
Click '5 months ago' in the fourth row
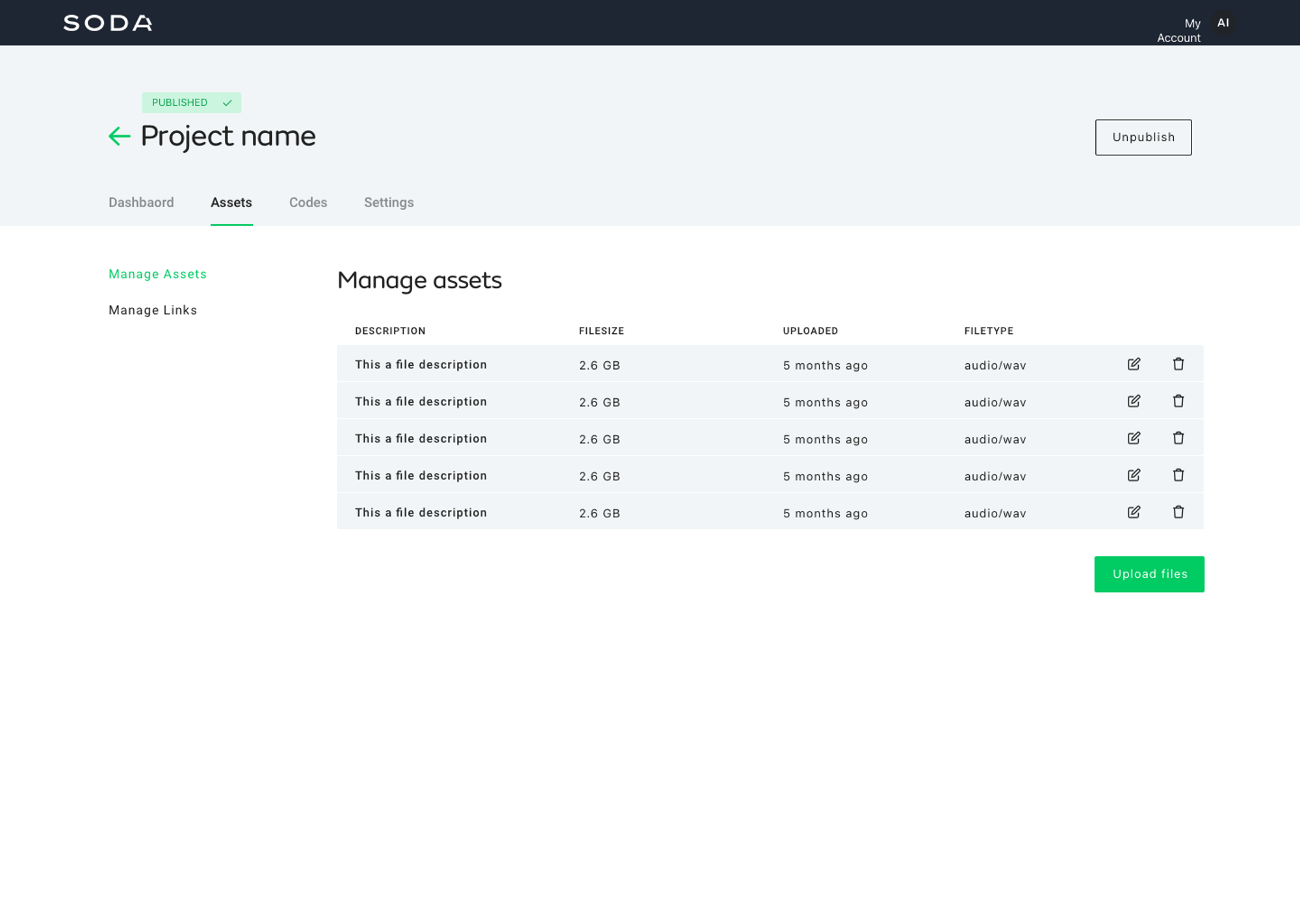pos(825,476)
